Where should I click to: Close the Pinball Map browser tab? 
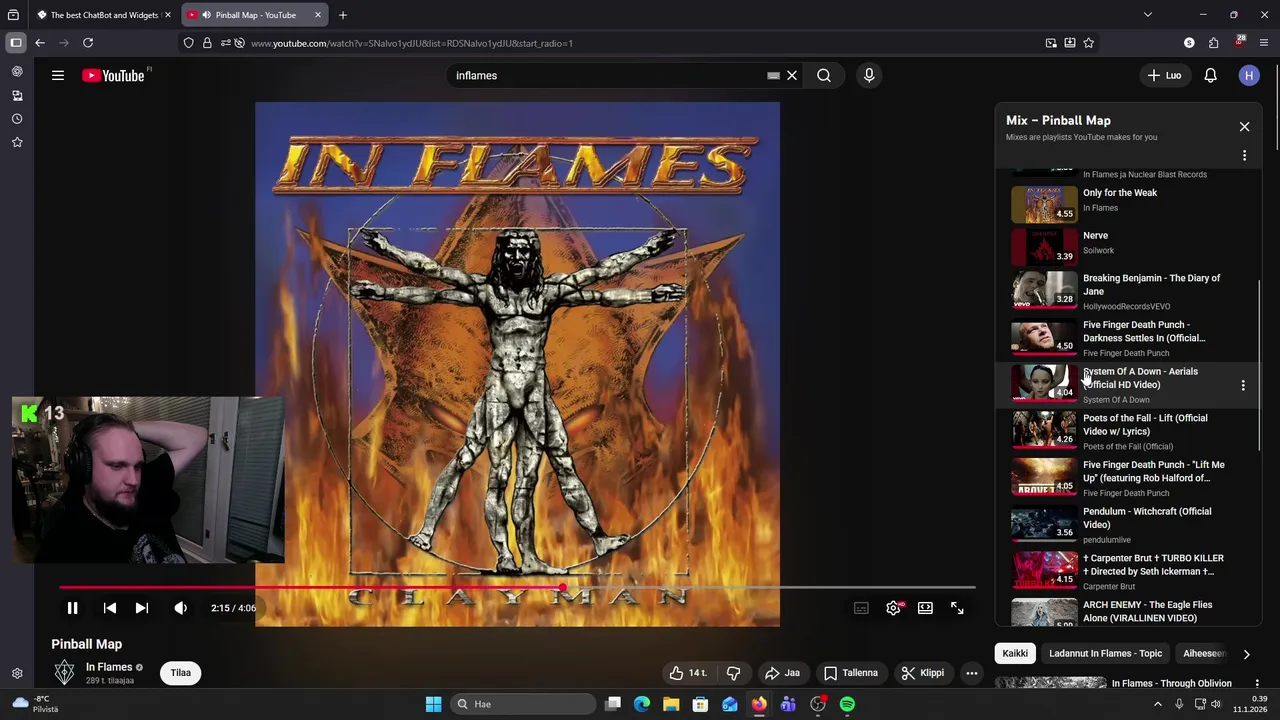pos(318,15)
